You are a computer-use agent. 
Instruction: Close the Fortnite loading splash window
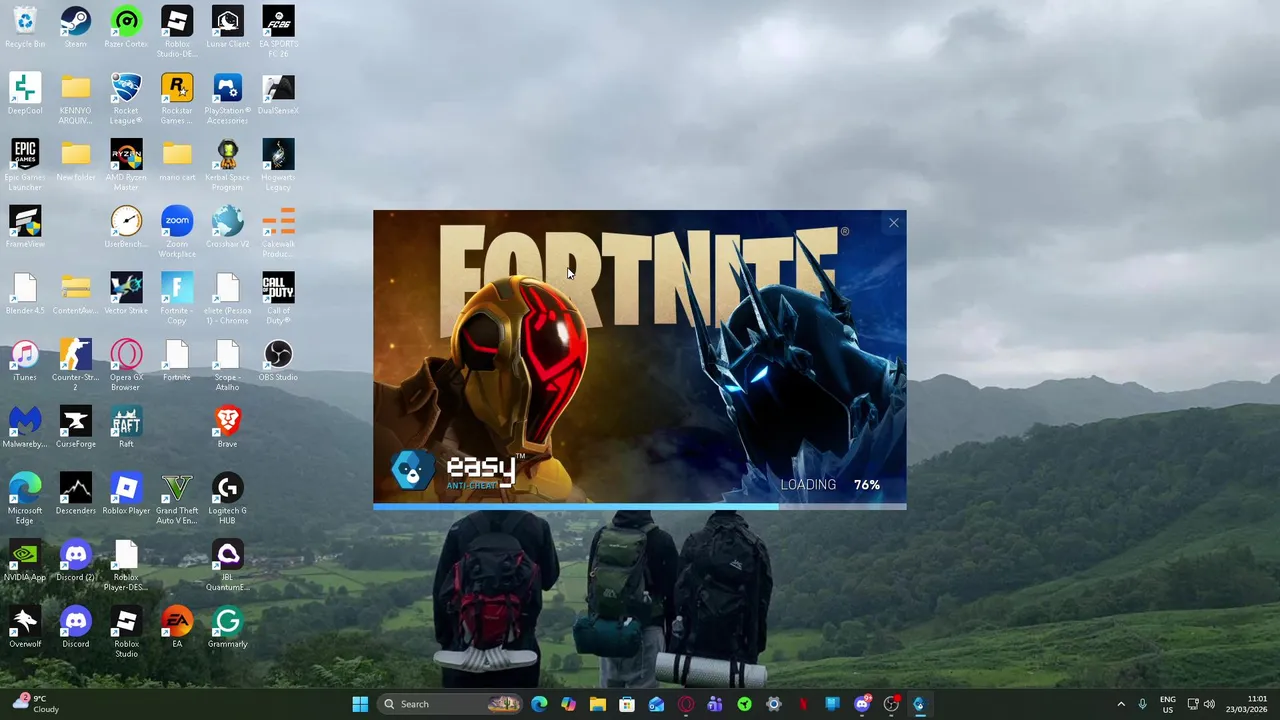[894, 223]
